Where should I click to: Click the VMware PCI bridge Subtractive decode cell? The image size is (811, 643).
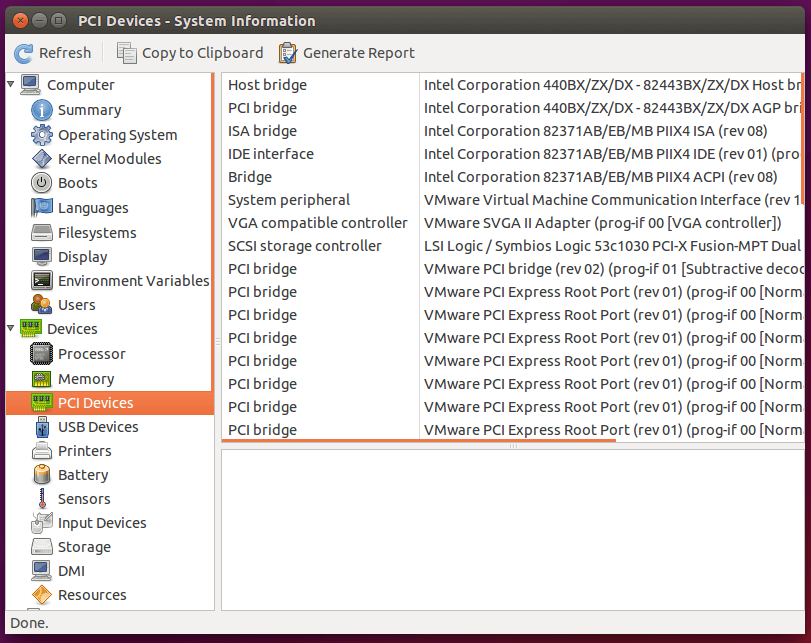click(612, 269)
